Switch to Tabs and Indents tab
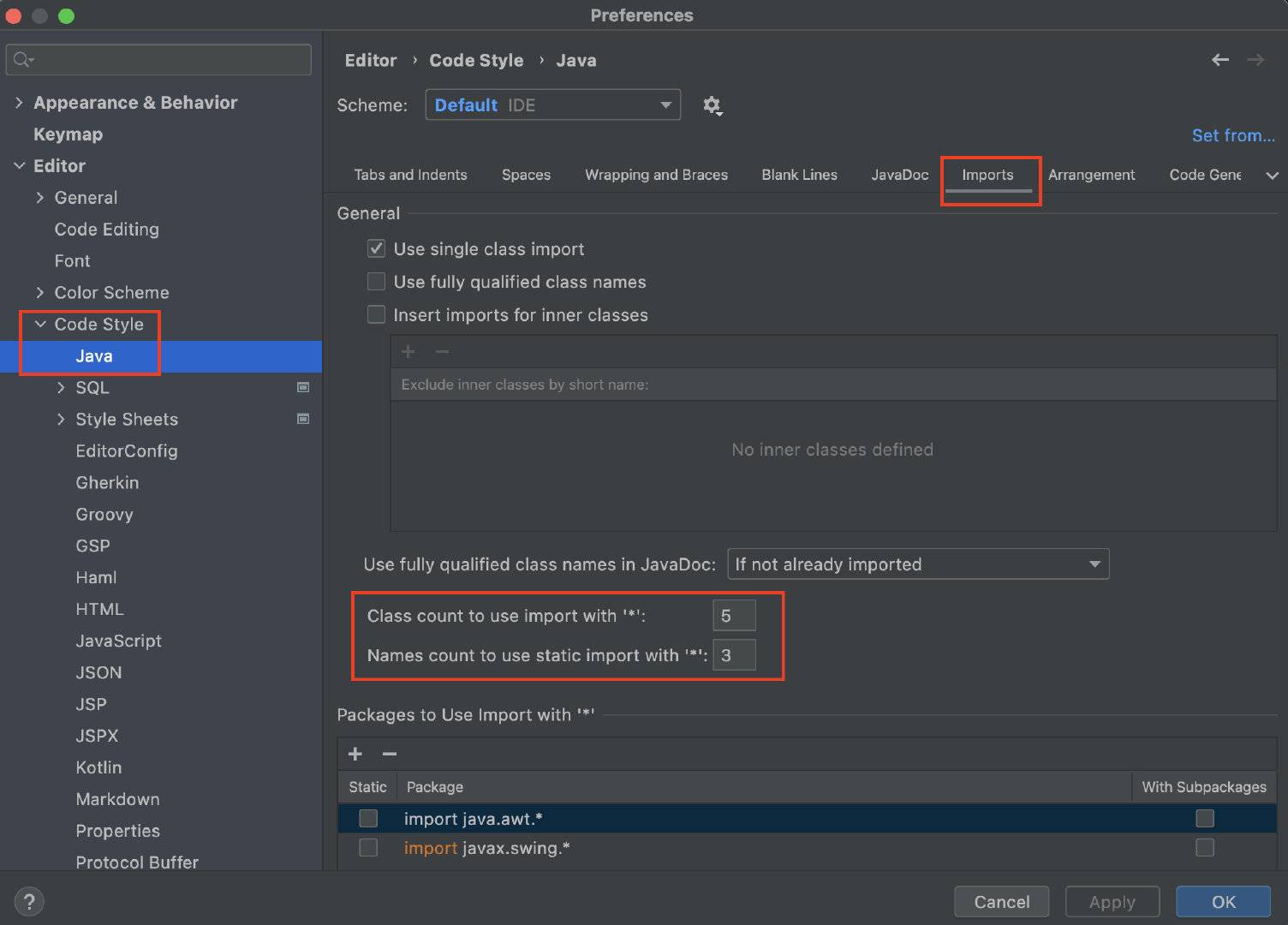The height and width of the screenshot is (925, 1288). 410,175
